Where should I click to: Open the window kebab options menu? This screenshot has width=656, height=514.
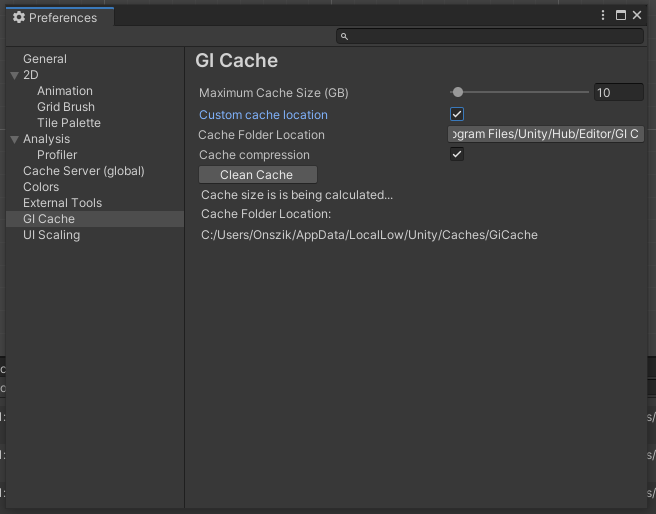pos(603,16)
